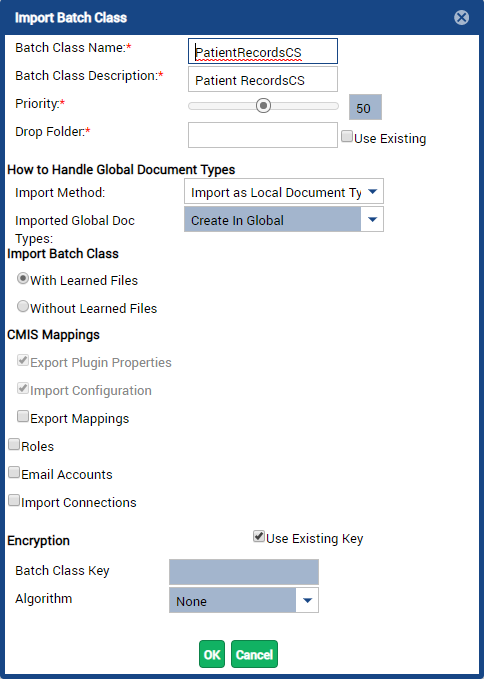Open the Algorithm dropdown arrow
Viewport: 484px width, 679px height.
click(x=307, y=600)
